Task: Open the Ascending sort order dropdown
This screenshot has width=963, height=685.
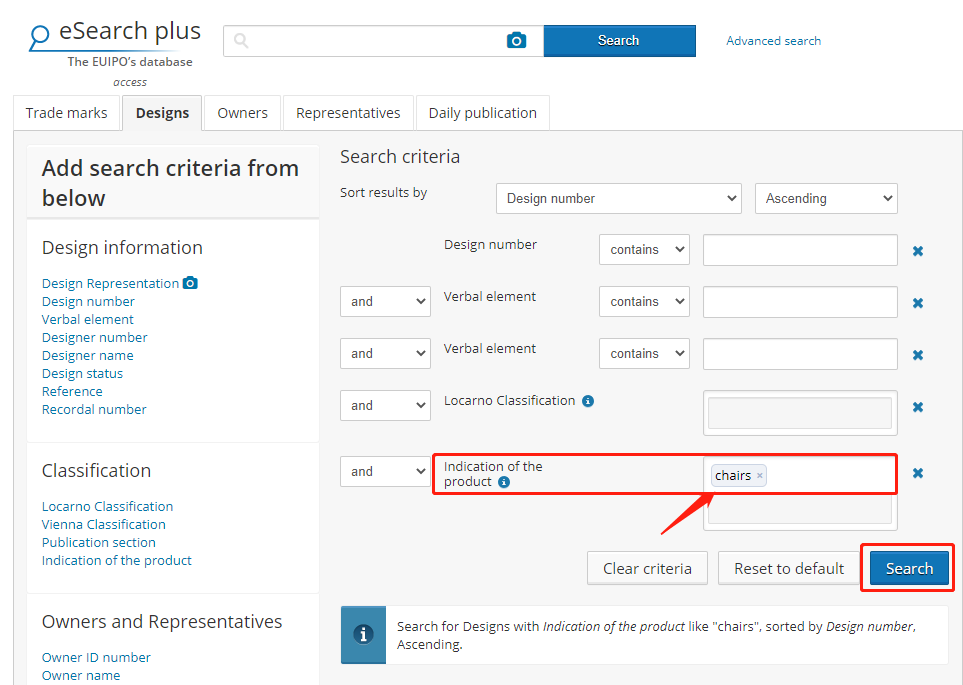Action: point(826,198)
